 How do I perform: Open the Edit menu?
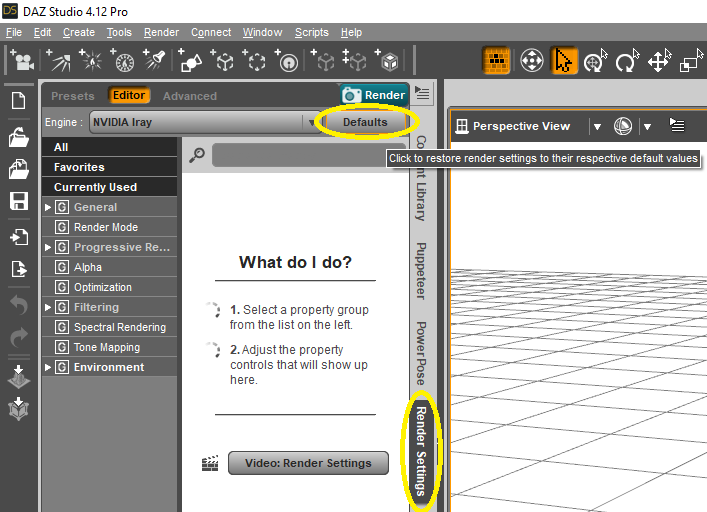click(42, 32)
